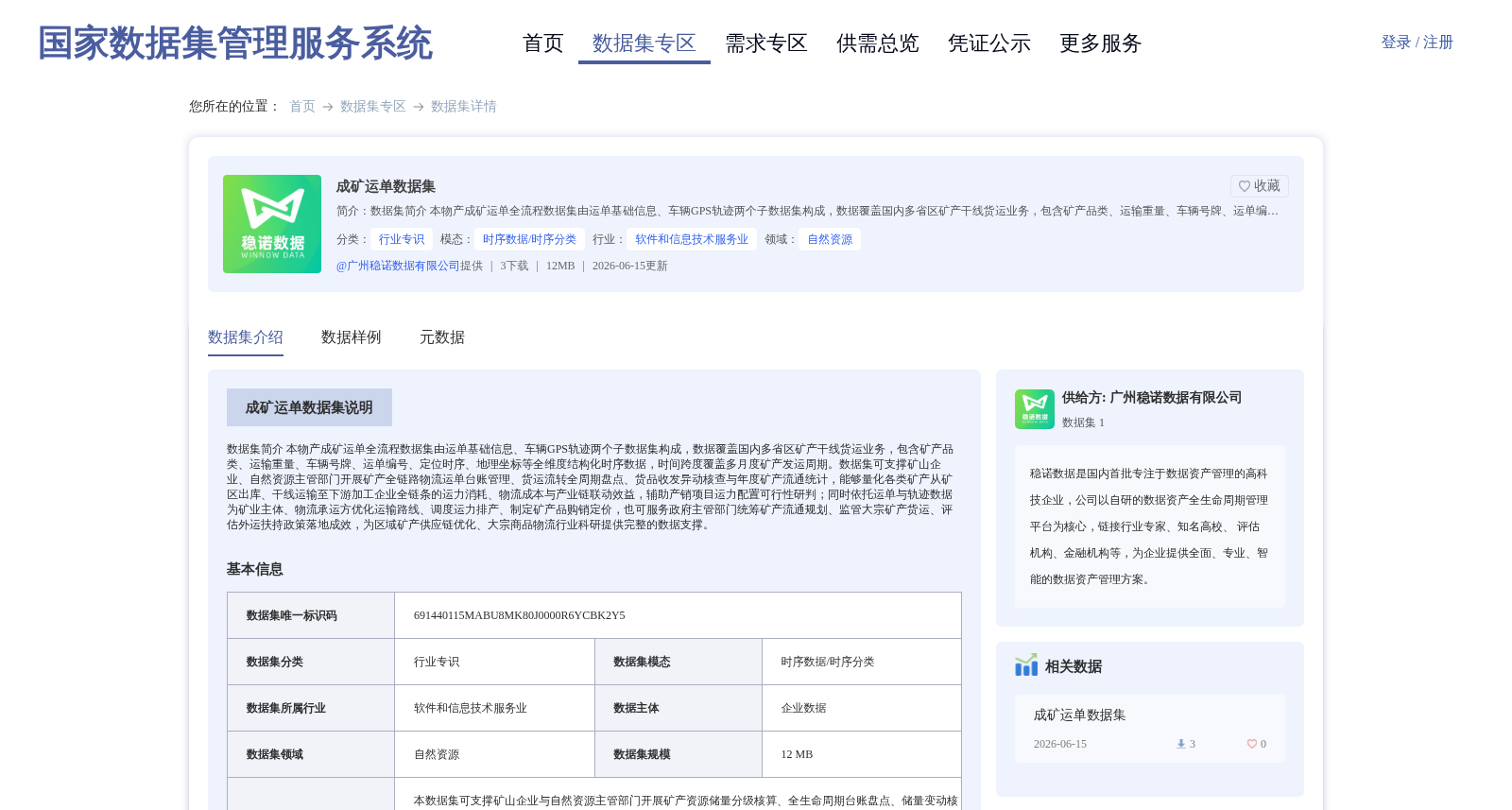This screenshot has height=810, width=1512.
Task: Click 登录 / 注册 link
Action: [1417, 43]
